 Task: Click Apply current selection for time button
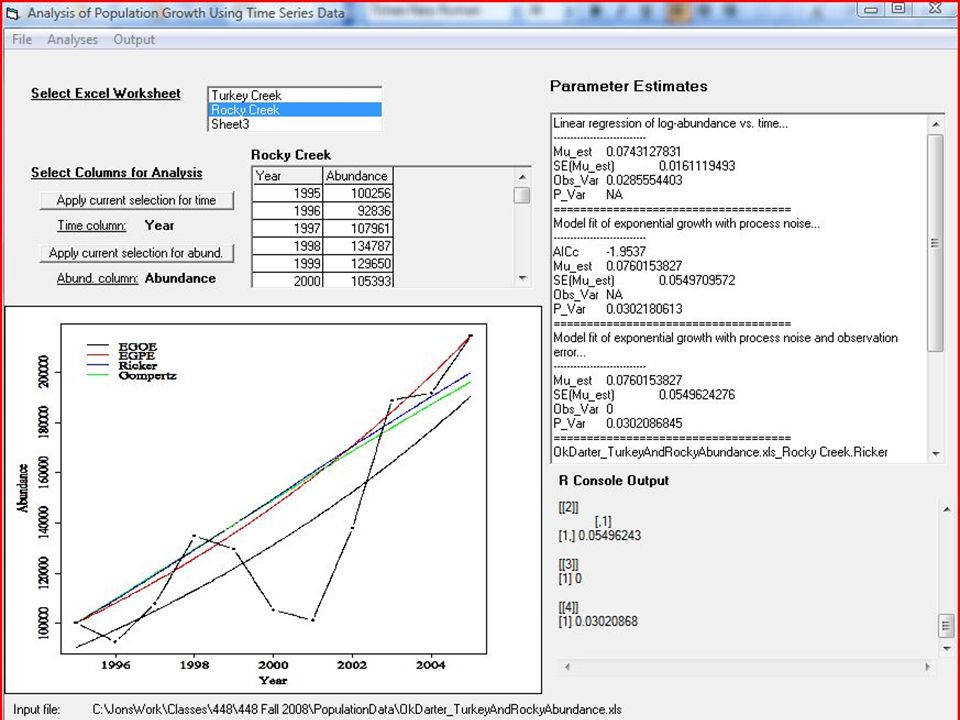point(137,200)
